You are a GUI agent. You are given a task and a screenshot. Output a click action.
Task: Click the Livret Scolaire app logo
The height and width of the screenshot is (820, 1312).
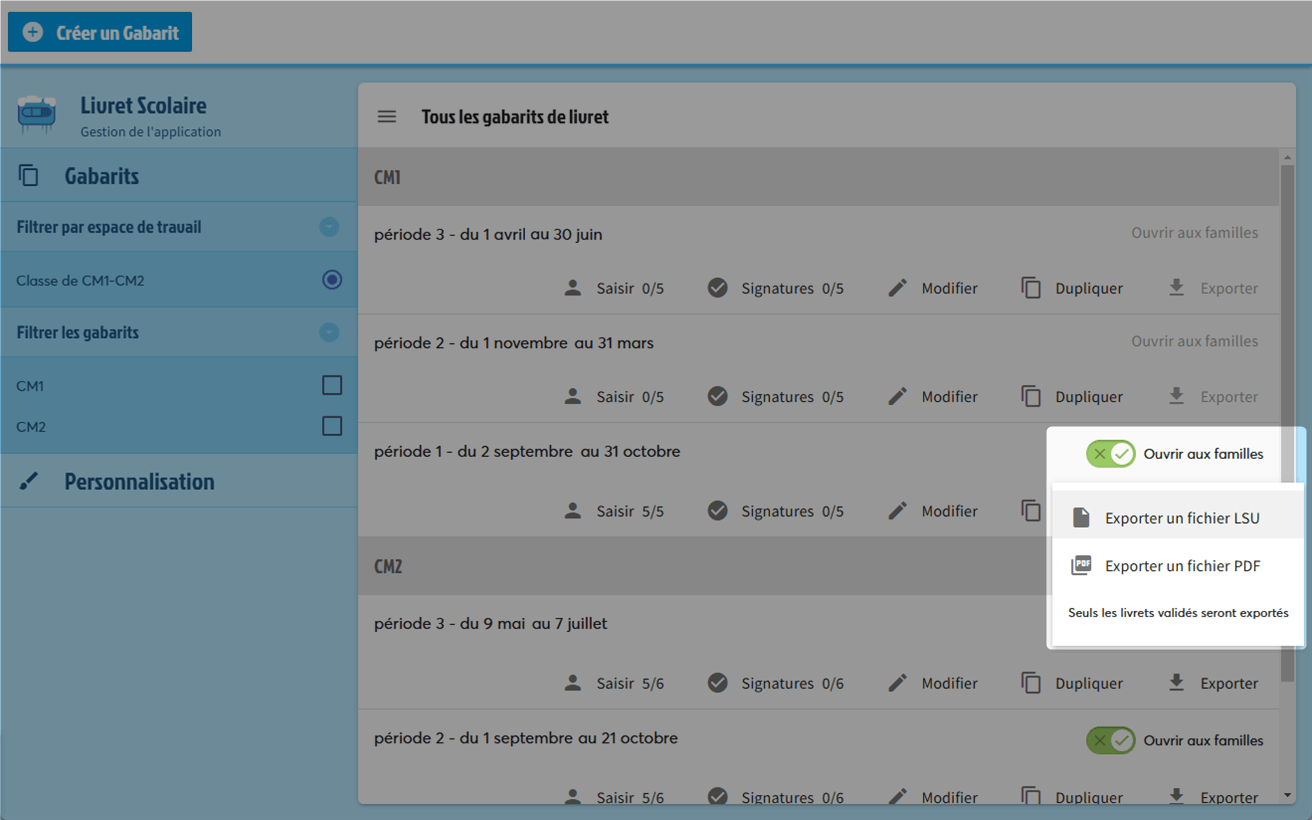[x=37, y=115]
